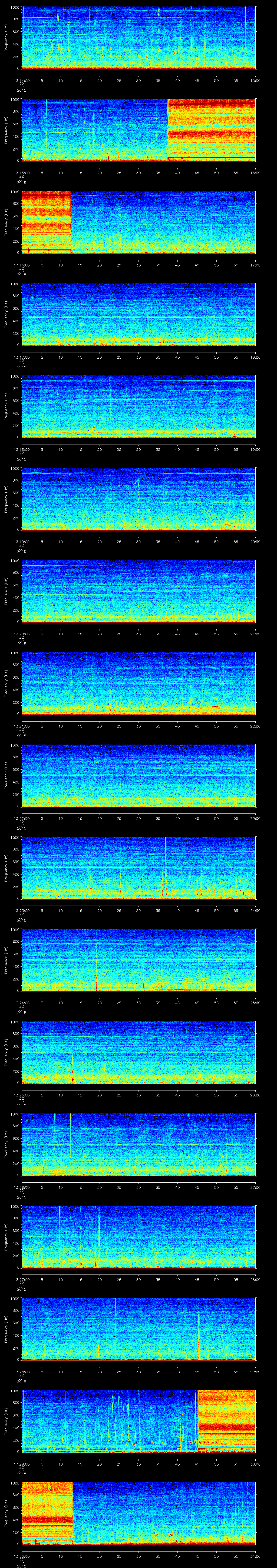The width and height of the screenshot is (277, 1568).
Task: Select the spectrogram panel starting at 13:23:00
Action: [138, 868]
